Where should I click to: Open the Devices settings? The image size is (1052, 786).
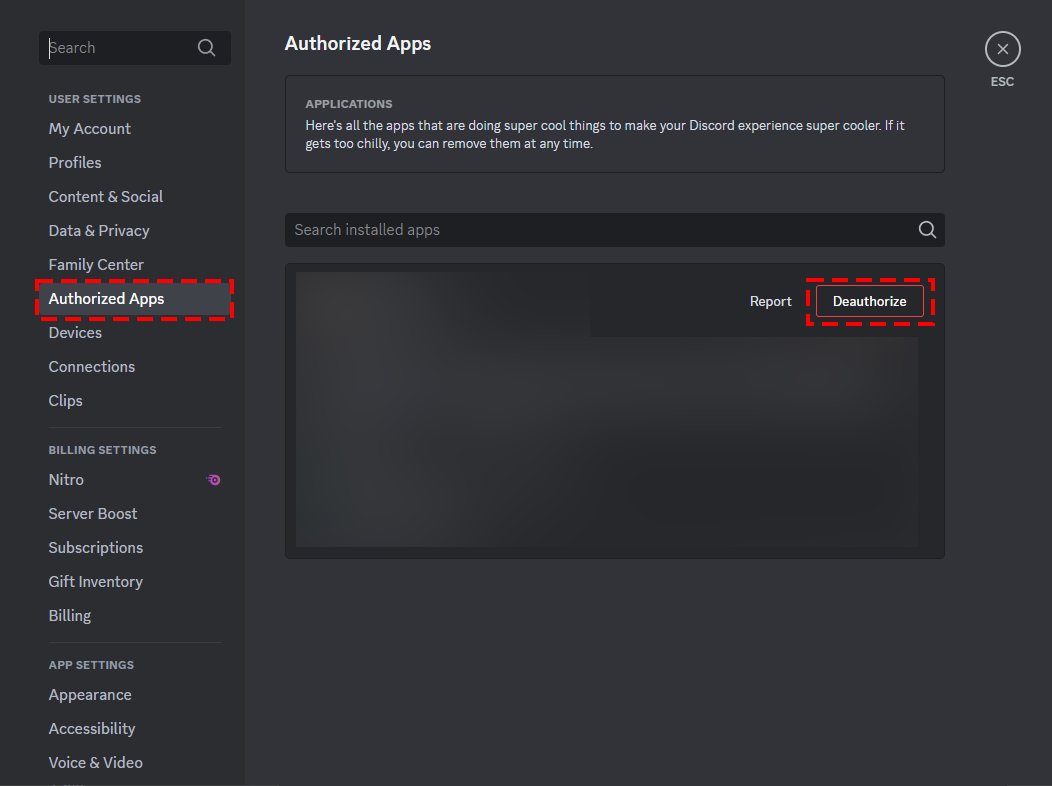click(74, 332)
